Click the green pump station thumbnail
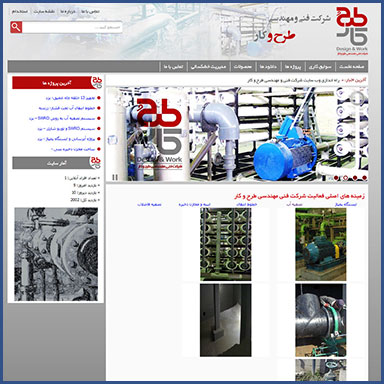Viewport: 384px width, 384px height. [x=321, y=244]
